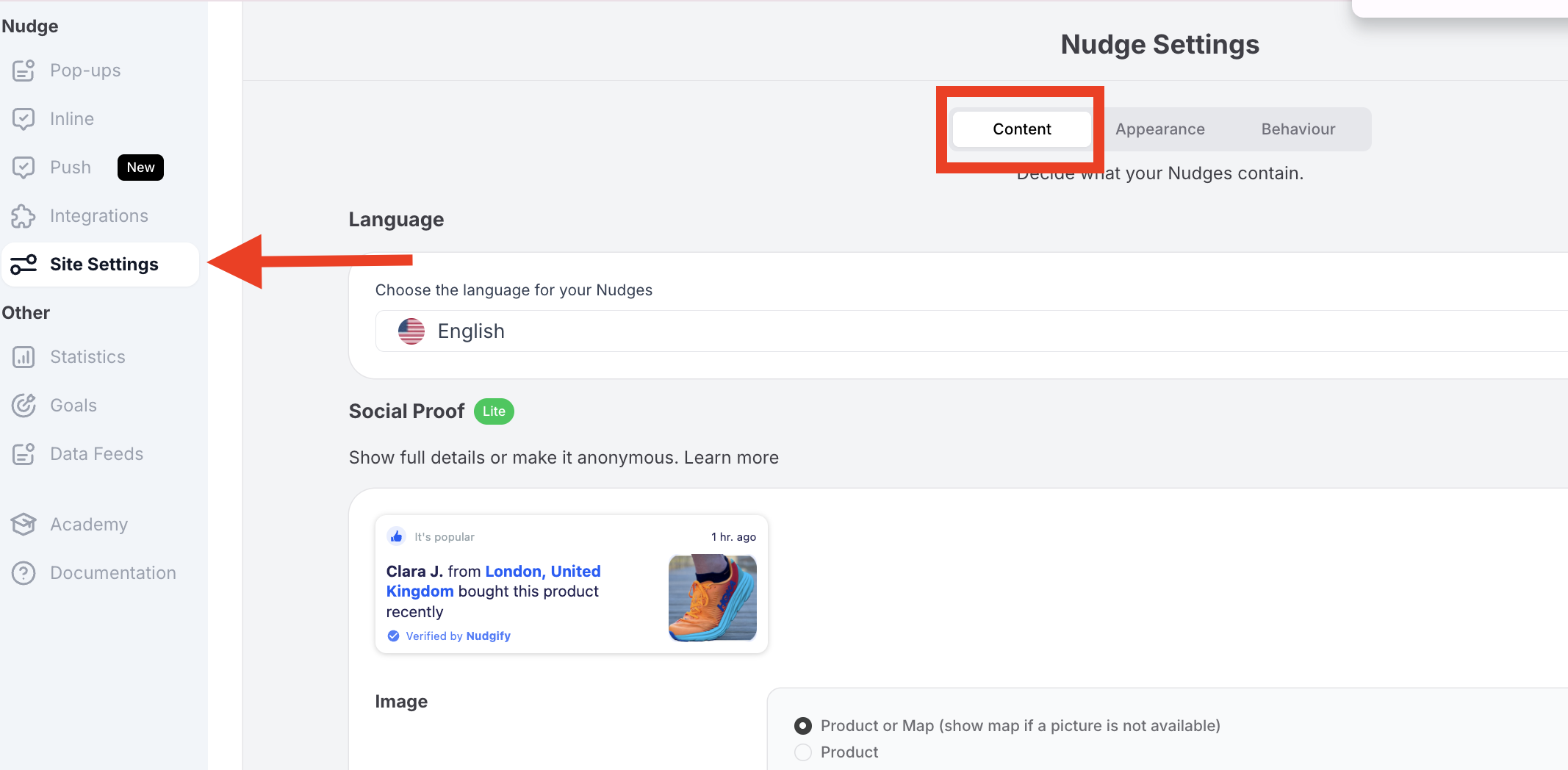This screenshot has height=770, width=1568.
Task: Click the New badge beside Push
Action: pyautogui.click(x=140, y=168)
